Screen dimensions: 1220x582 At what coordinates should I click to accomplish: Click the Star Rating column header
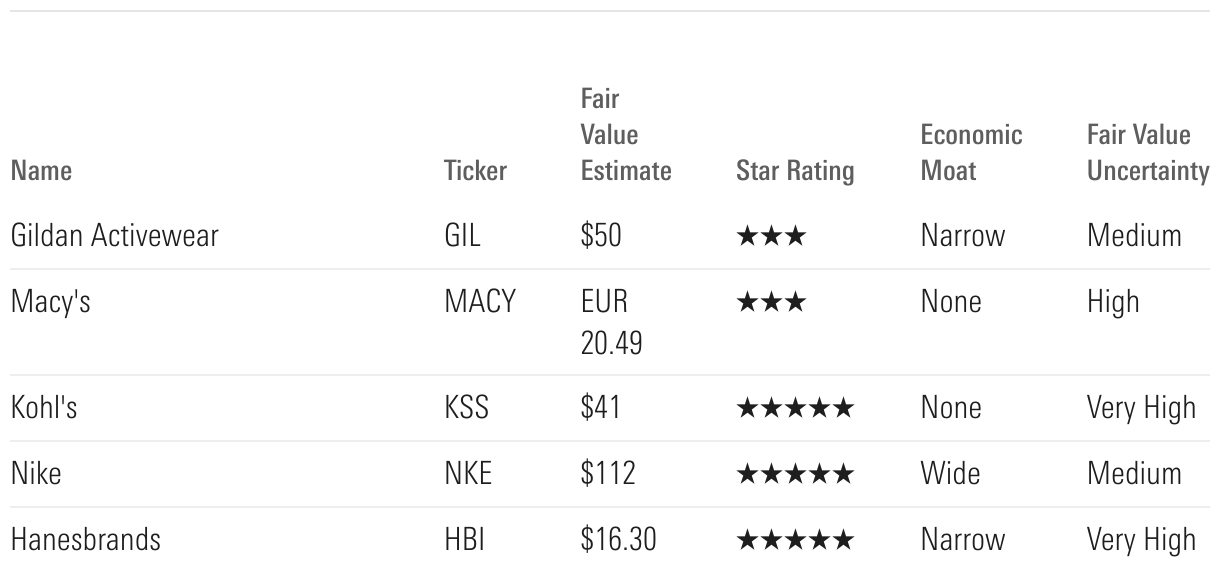[x=795, y=171]
